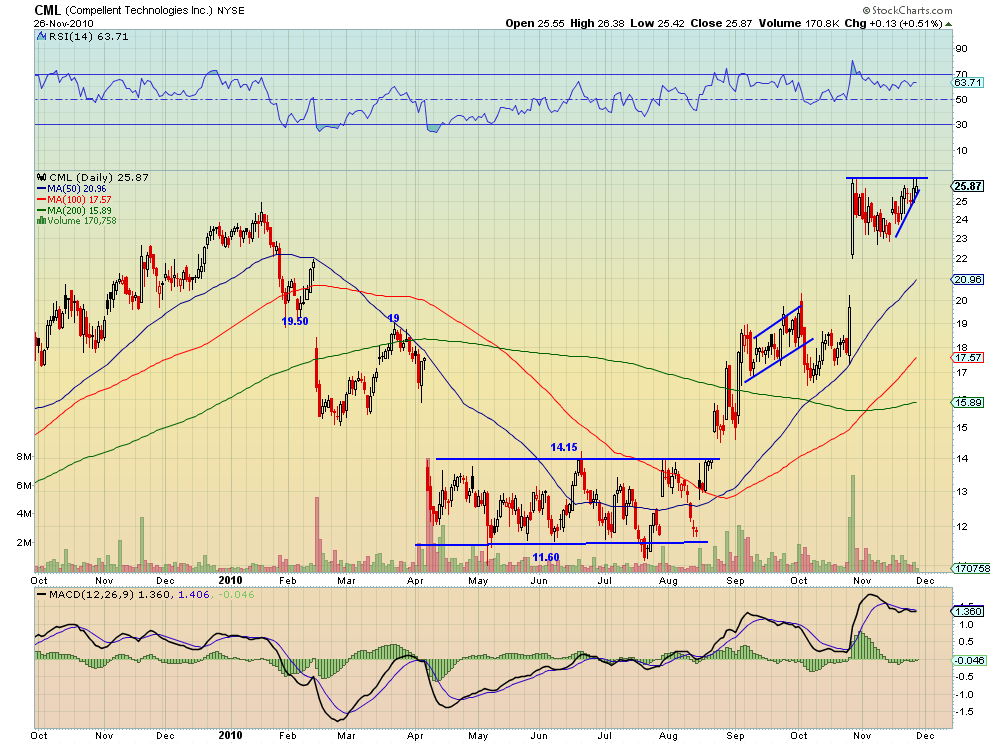990x744 pixels.
Task: Click the Compellent Technologies Inc. company name
Action: (139, 10)
